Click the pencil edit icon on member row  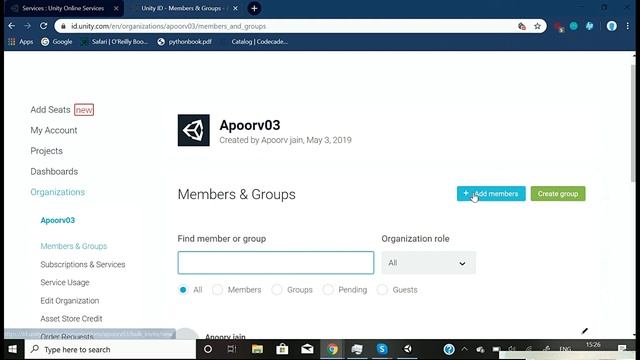(x=584, y=331)
